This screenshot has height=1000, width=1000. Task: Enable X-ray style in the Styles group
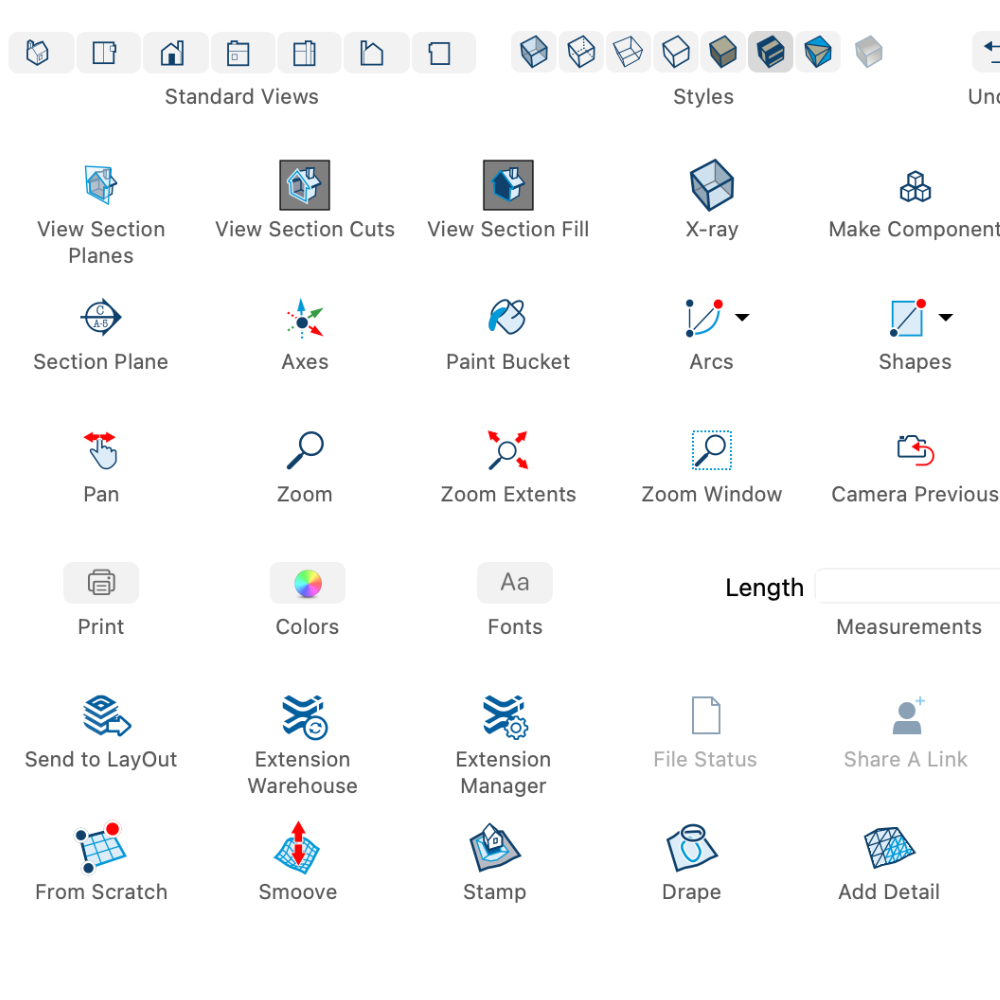(x=533, y=52)
